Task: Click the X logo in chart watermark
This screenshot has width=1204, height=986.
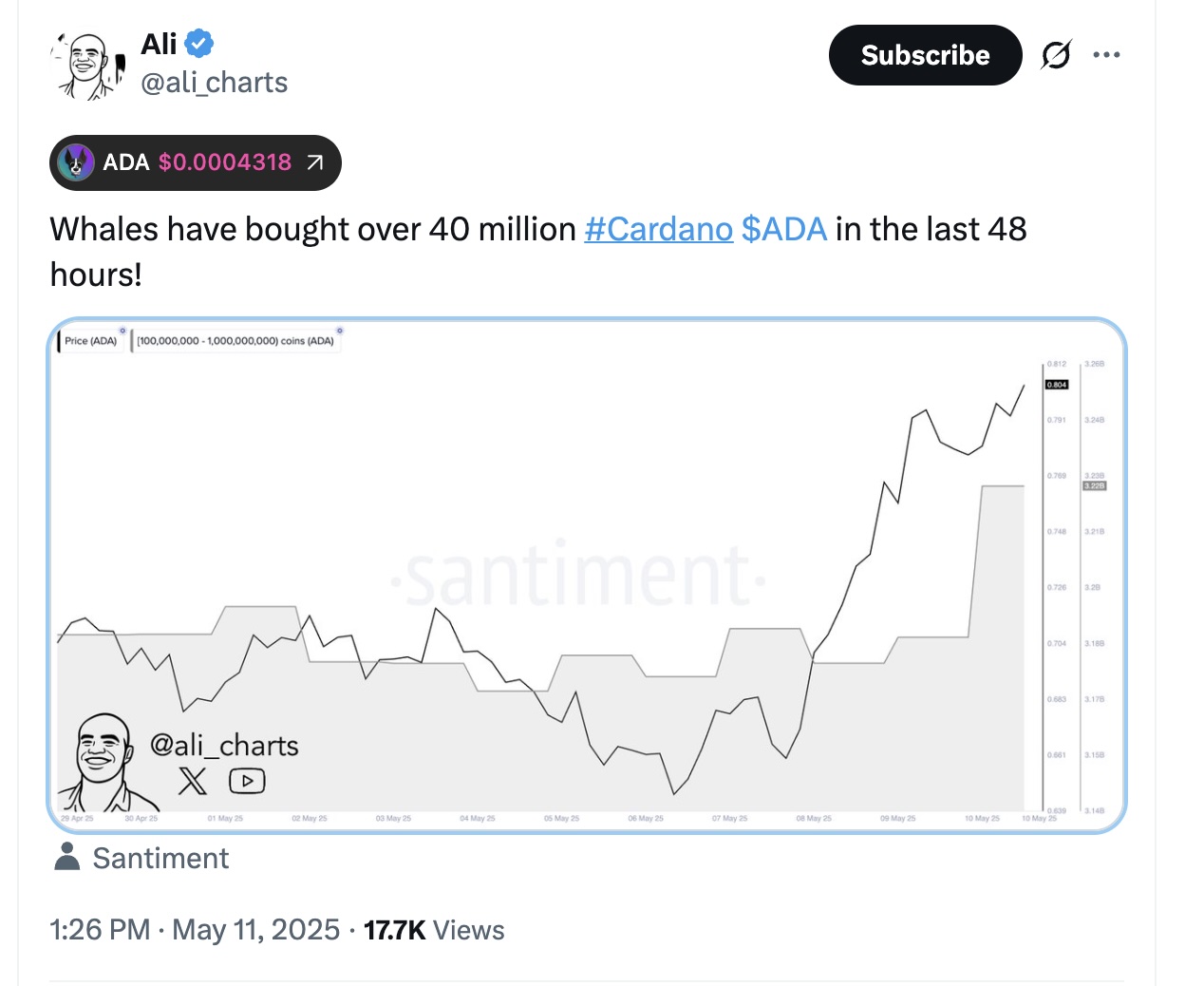Action: click(193, 782)
